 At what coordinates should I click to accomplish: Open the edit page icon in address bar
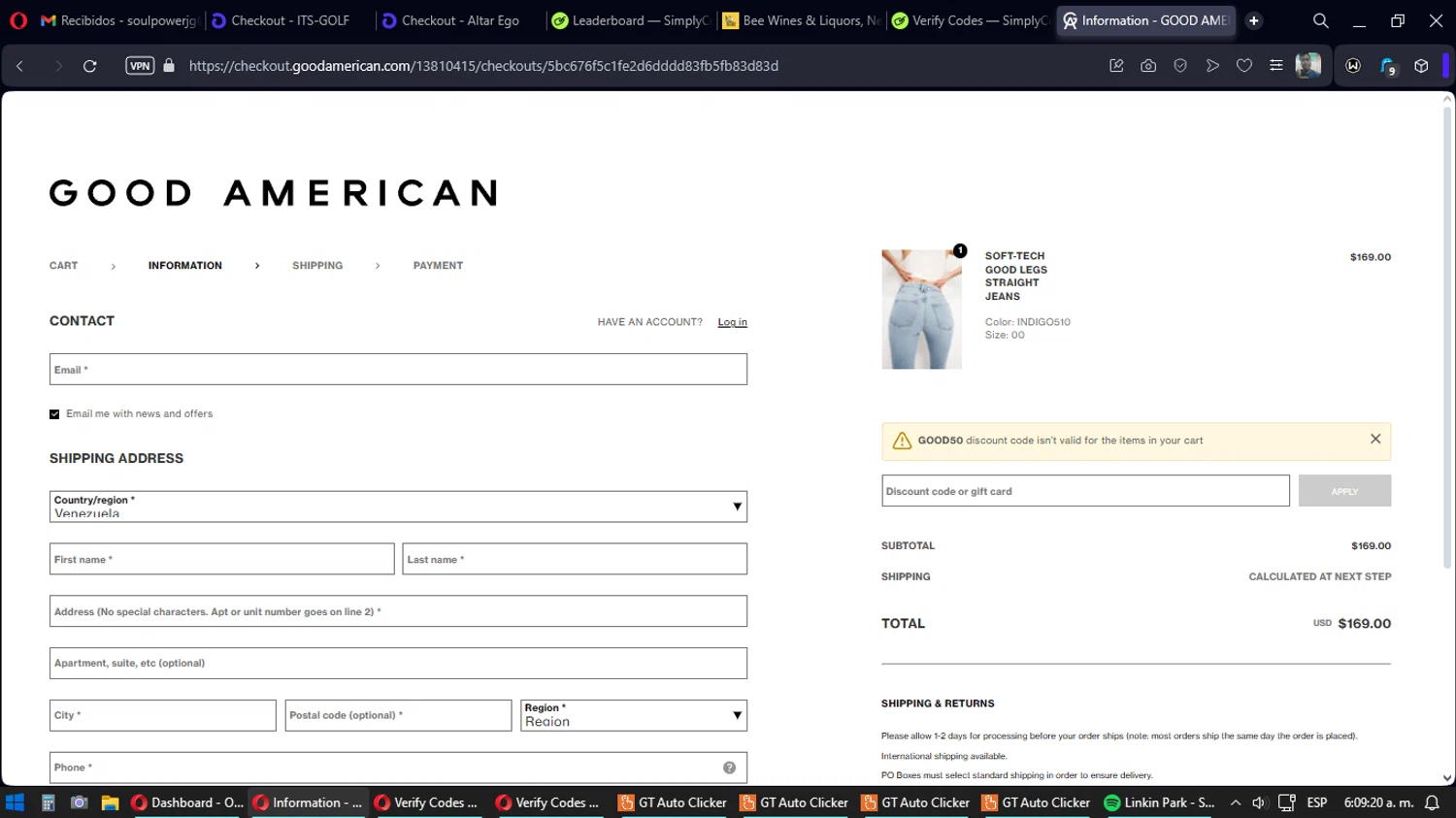1116,66
